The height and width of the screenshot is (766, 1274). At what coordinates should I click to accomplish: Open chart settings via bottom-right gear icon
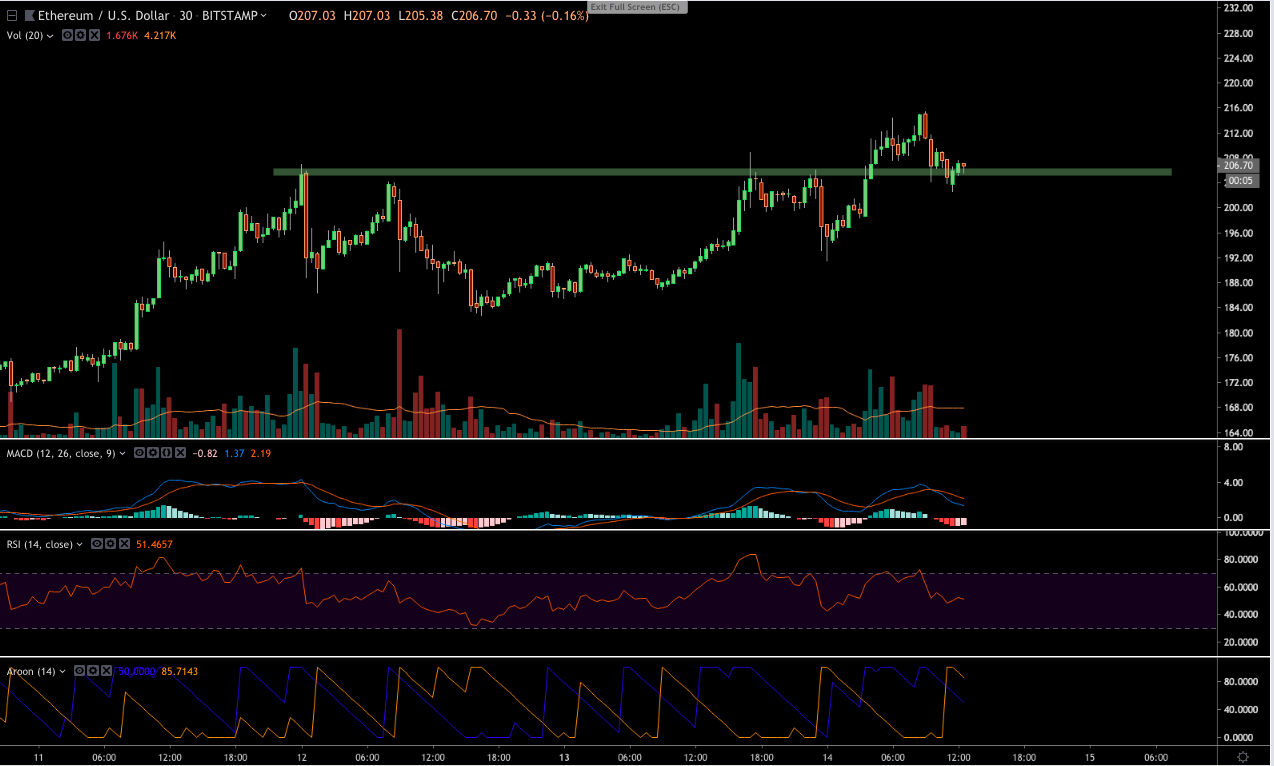(1243, 758)
